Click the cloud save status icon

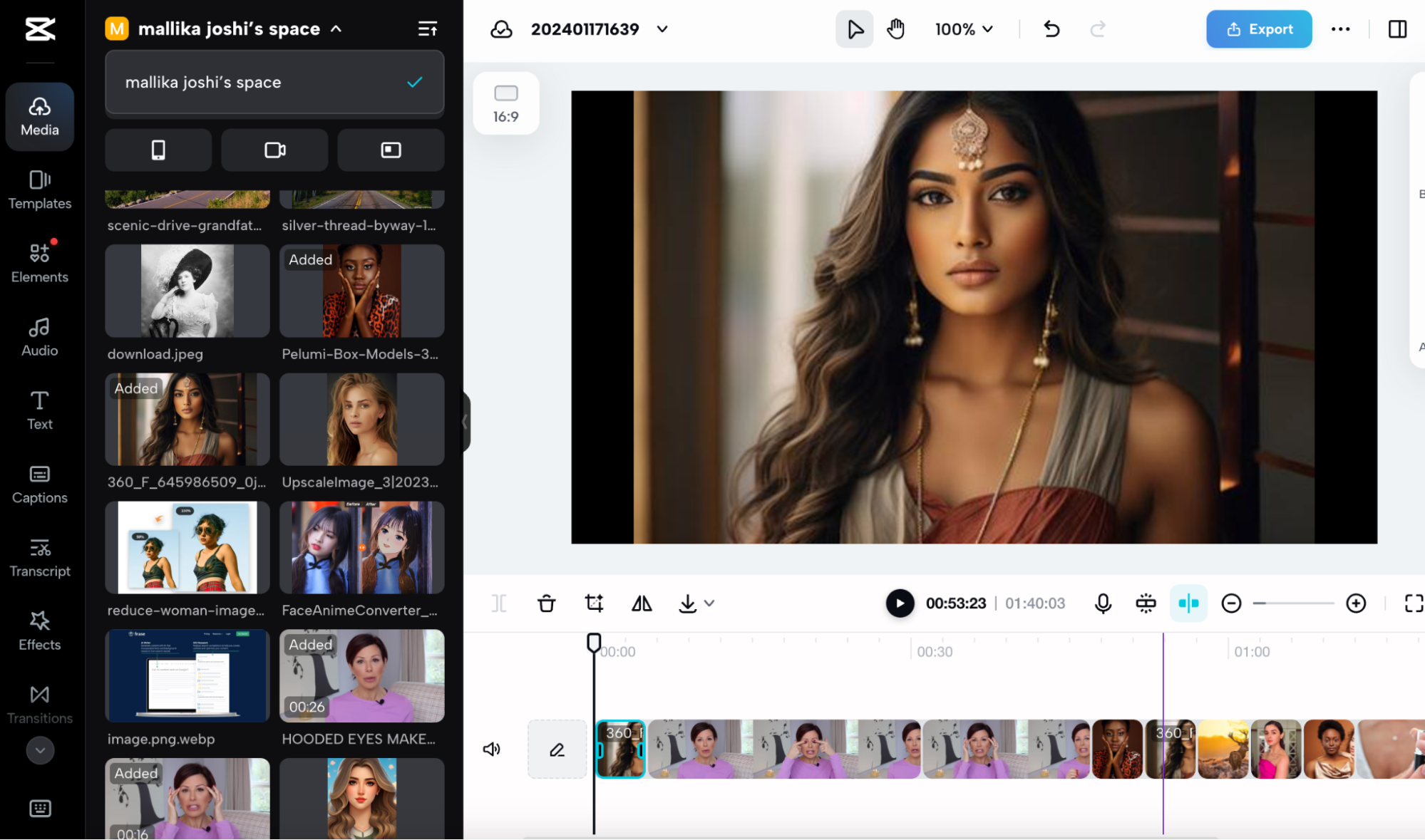pyautogui.click(x=502, y=29)
